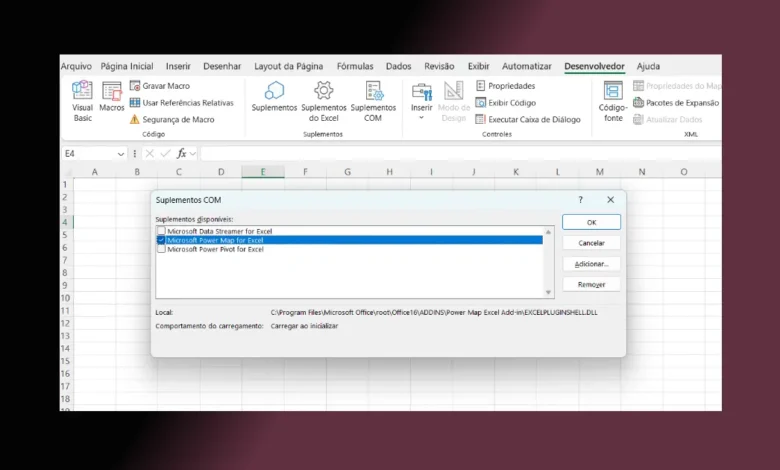This screenshot has width=780, height=470.
Task: Close the Suplementos COM dialog
Action: pyautogui.click(x=610, y=199)
